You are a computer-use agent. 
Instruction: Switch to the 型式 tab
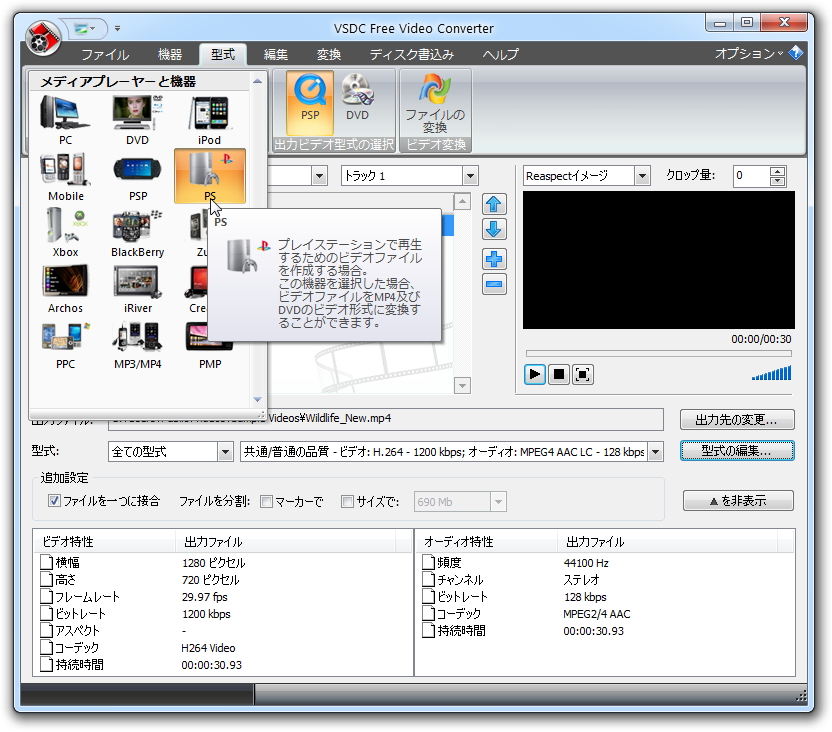[x=223, y=55]
